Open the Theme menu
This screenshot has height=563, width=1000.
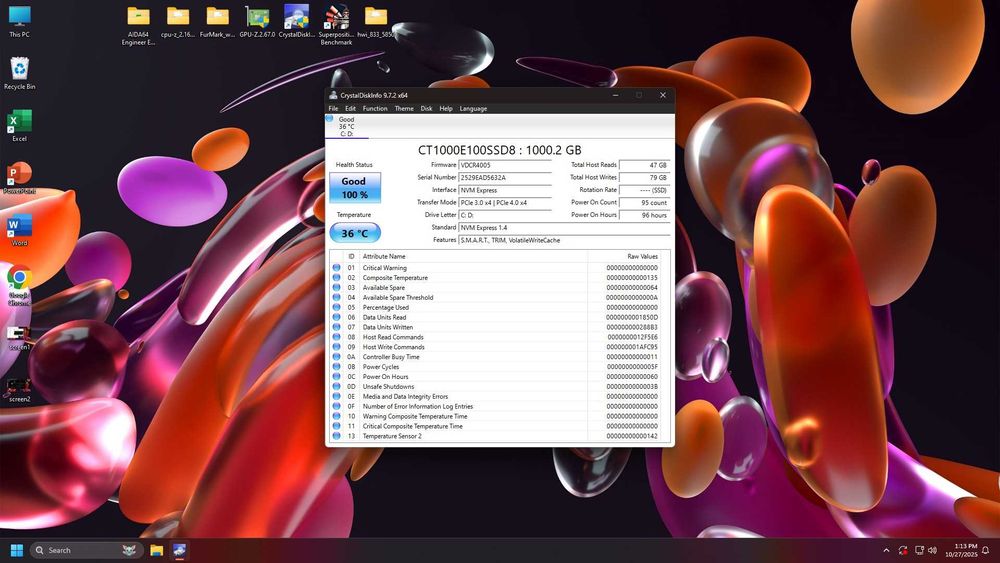(x=404, y=108)
